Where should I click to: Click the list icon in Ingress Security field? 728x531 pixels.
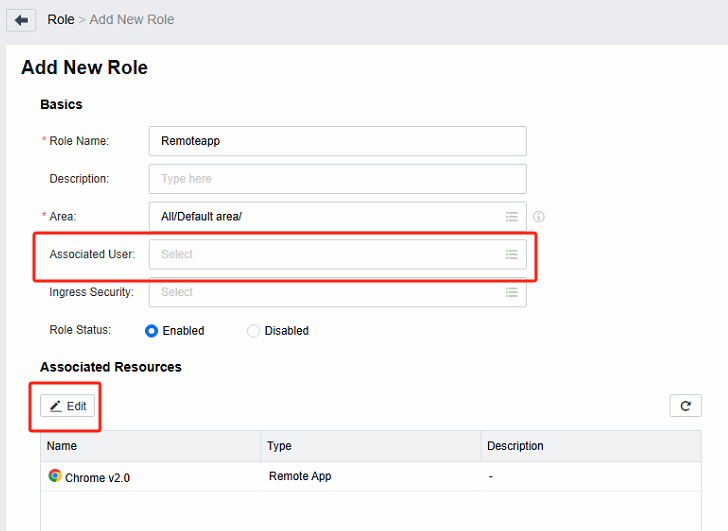(511, 292)
